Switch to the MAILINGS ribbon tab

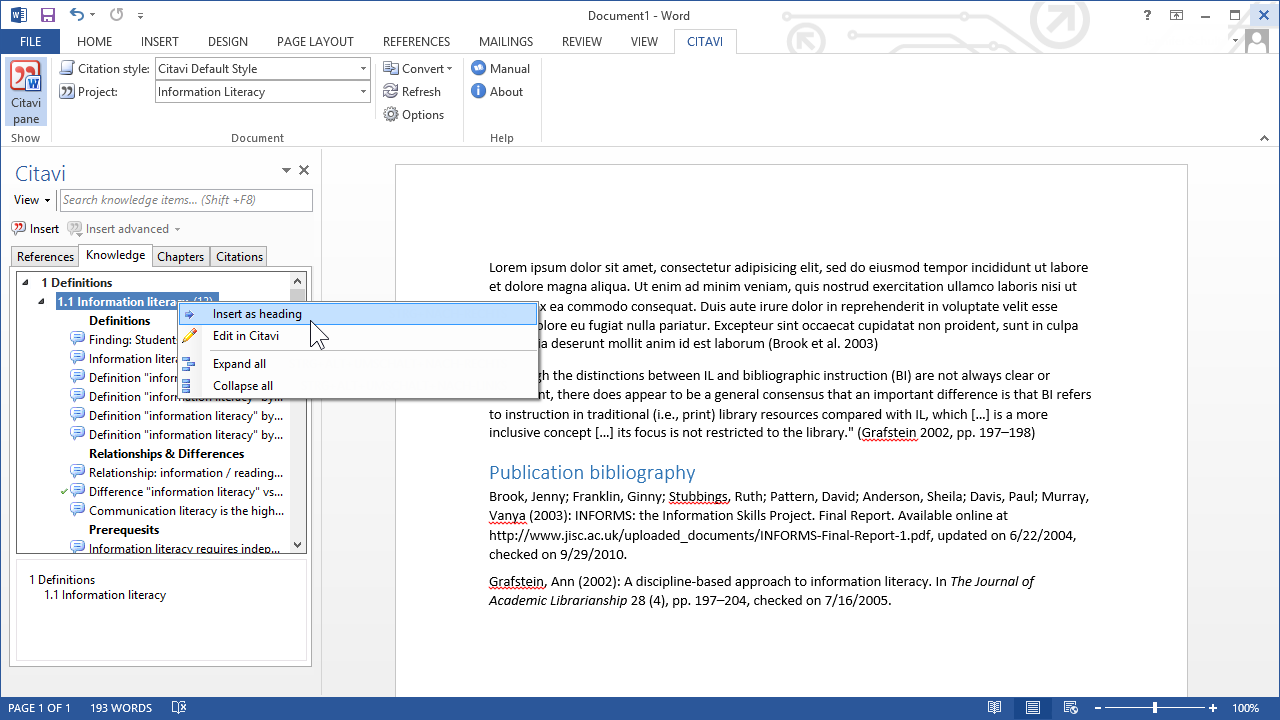pos(506,41)
